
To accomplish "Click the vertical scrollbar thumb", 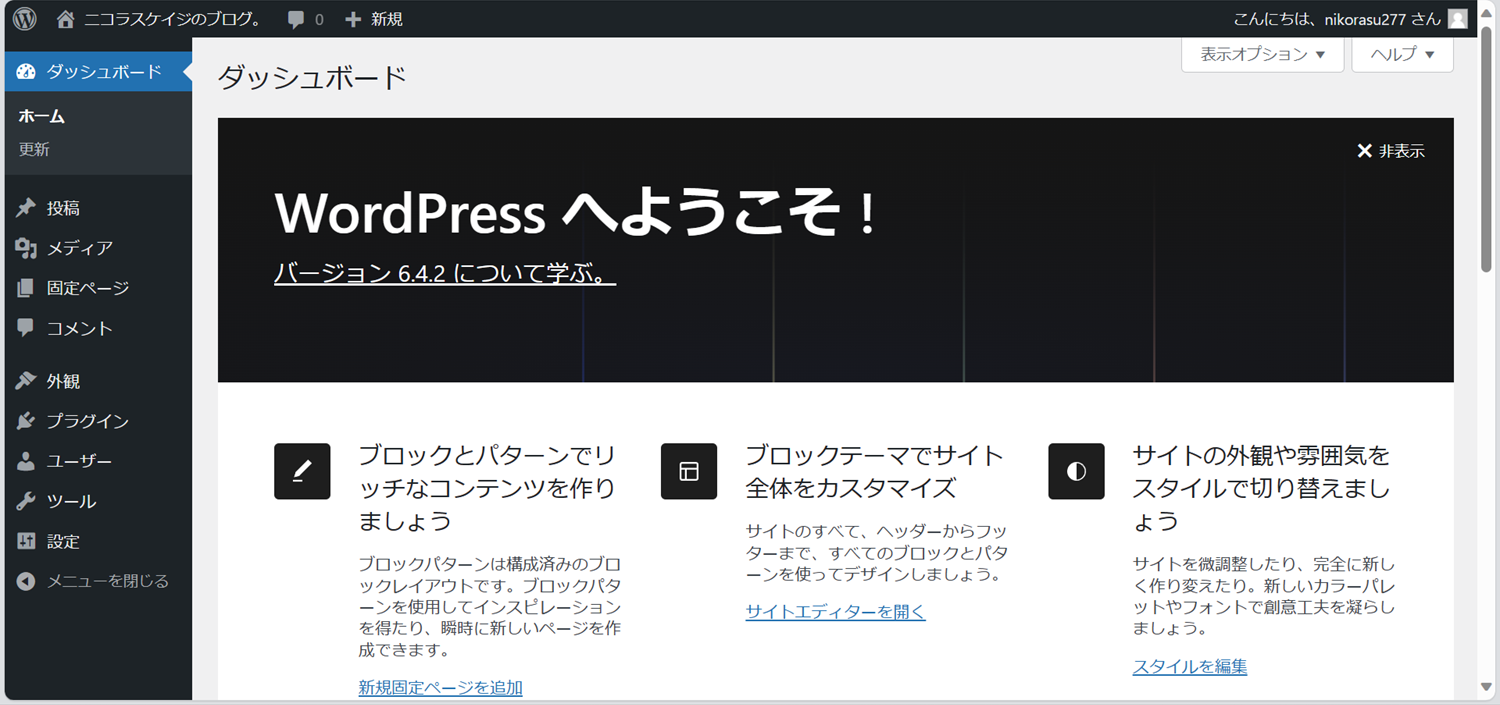I will 1486,147.
